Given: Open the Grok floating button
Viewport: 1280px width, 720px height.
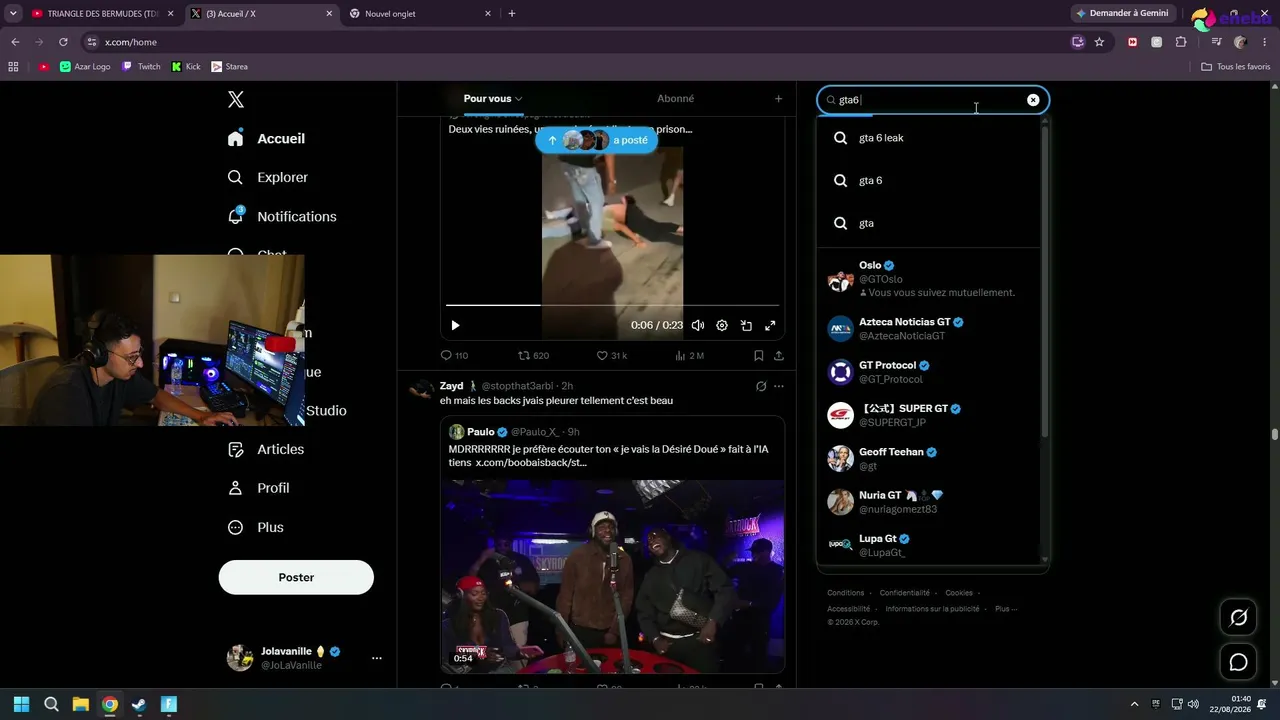Looking at the screenshot, I should click(x=1238, y=617).
